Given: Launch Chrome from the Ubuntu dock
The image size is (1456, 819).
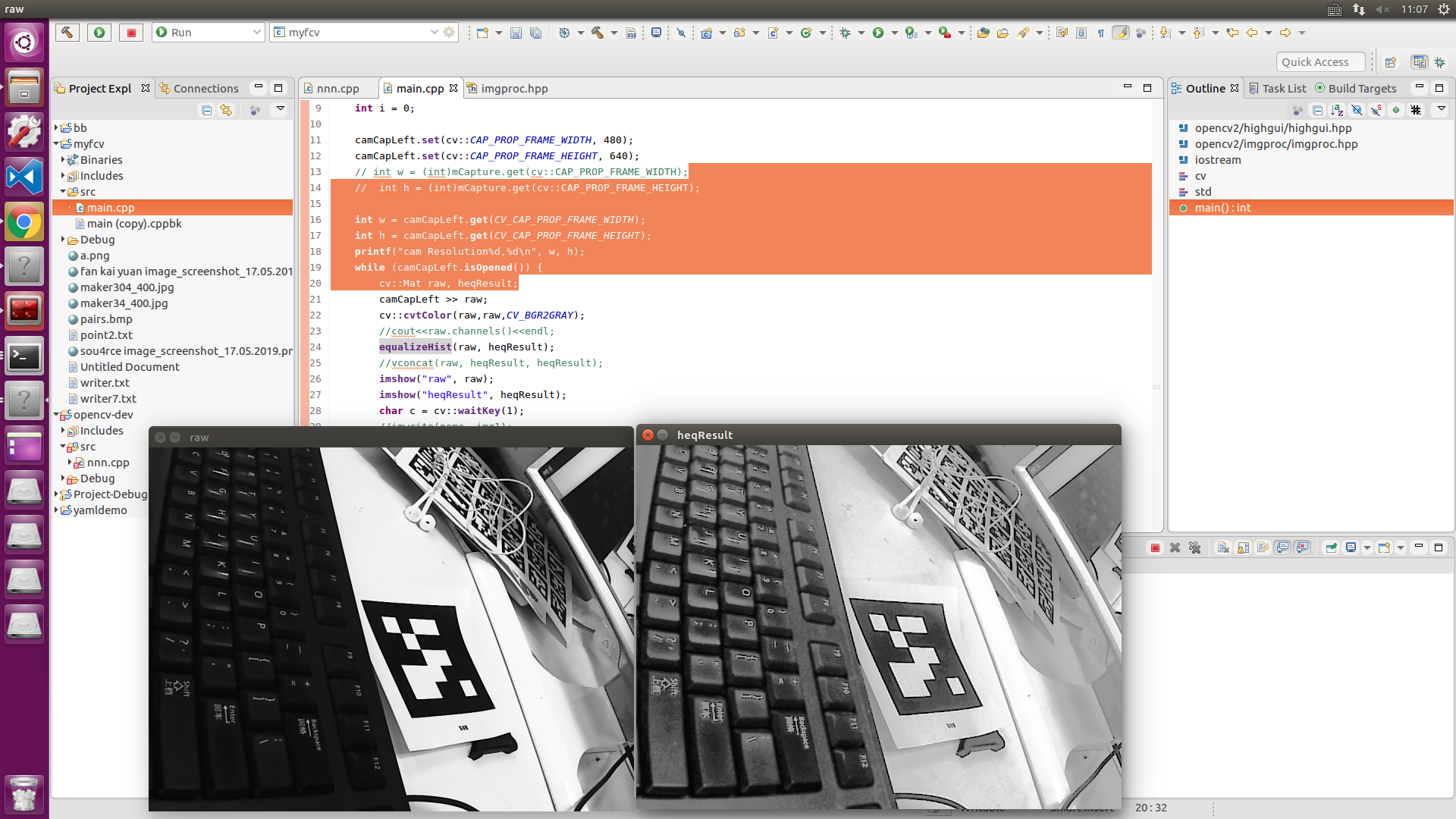Looking at the screenshot, I should coord(25,222).
